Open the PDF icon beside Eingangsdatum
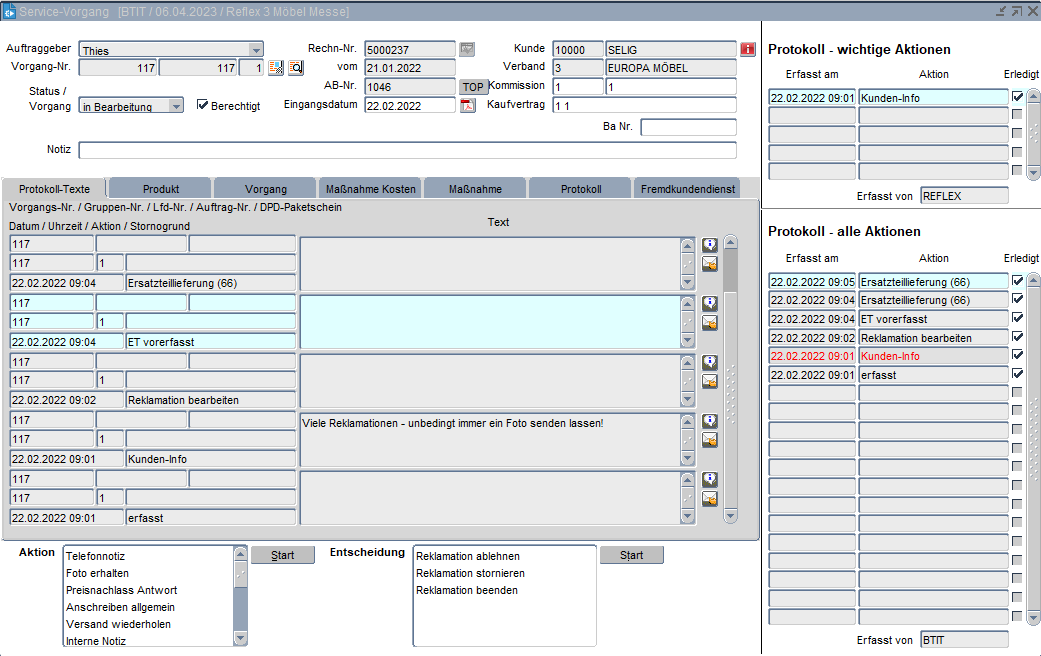 pos(467,105)
